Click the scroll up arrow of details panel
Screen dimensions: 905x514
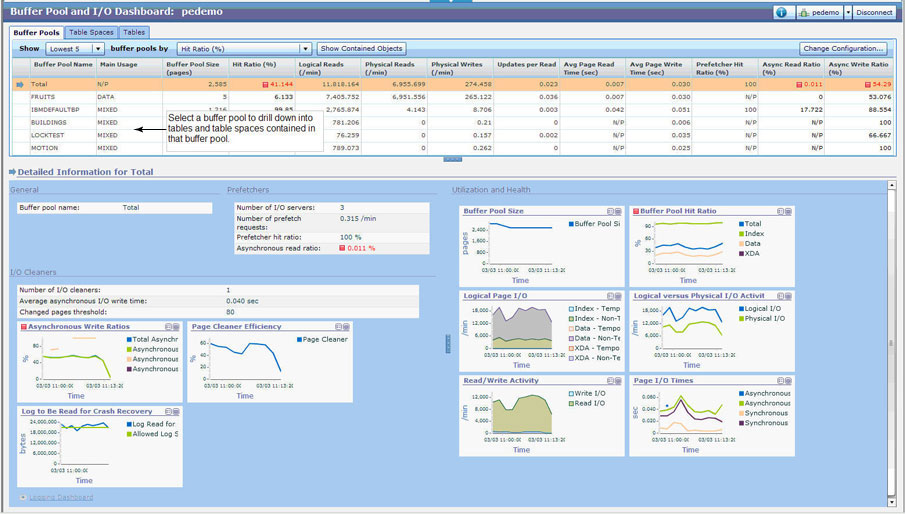pyautogui.click(x=892, y=185)
